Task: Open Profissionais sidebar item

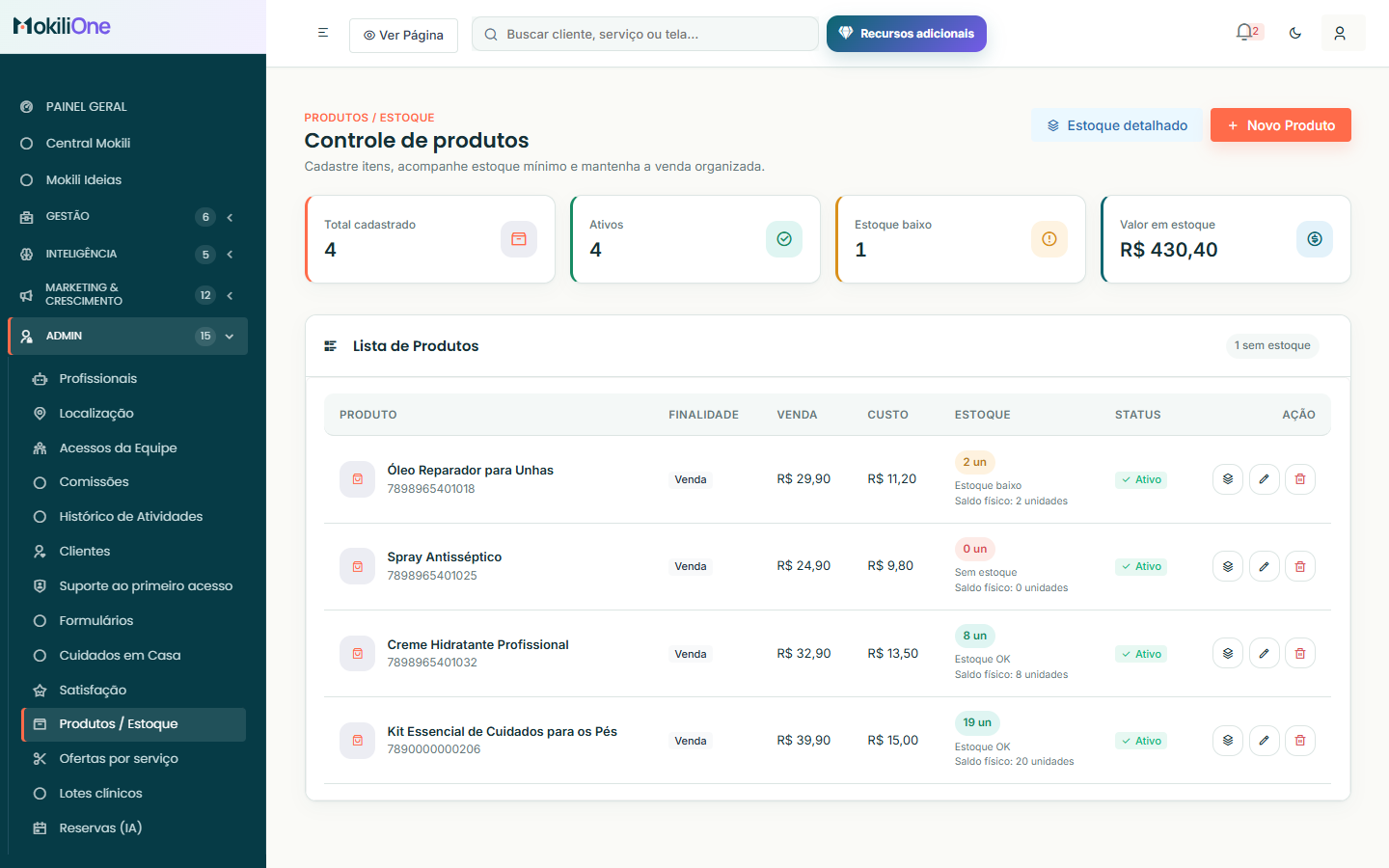Action: (x=133, y=379)
